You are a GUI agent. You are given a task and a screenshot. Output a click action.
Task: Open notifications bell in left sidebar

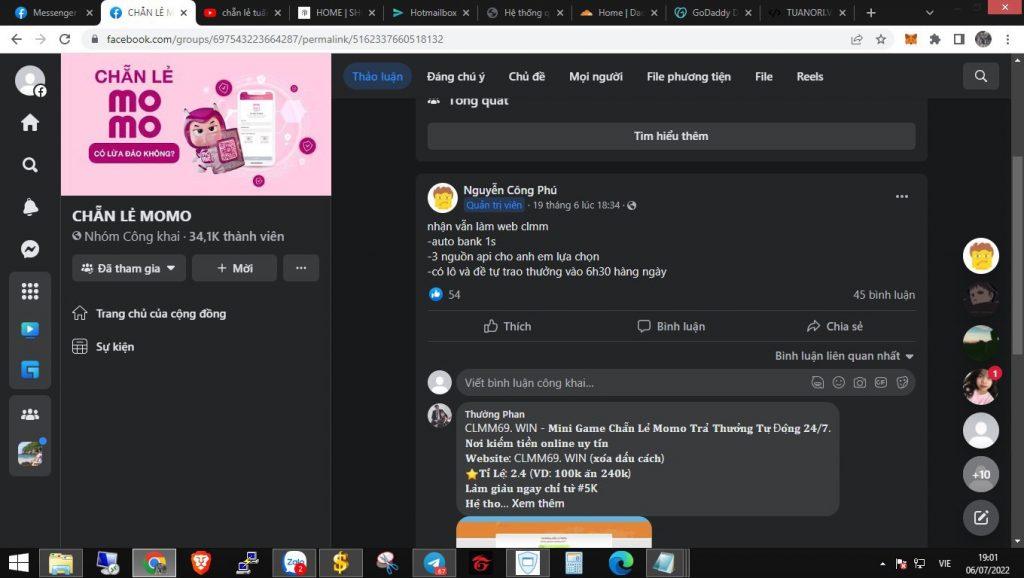30,207
